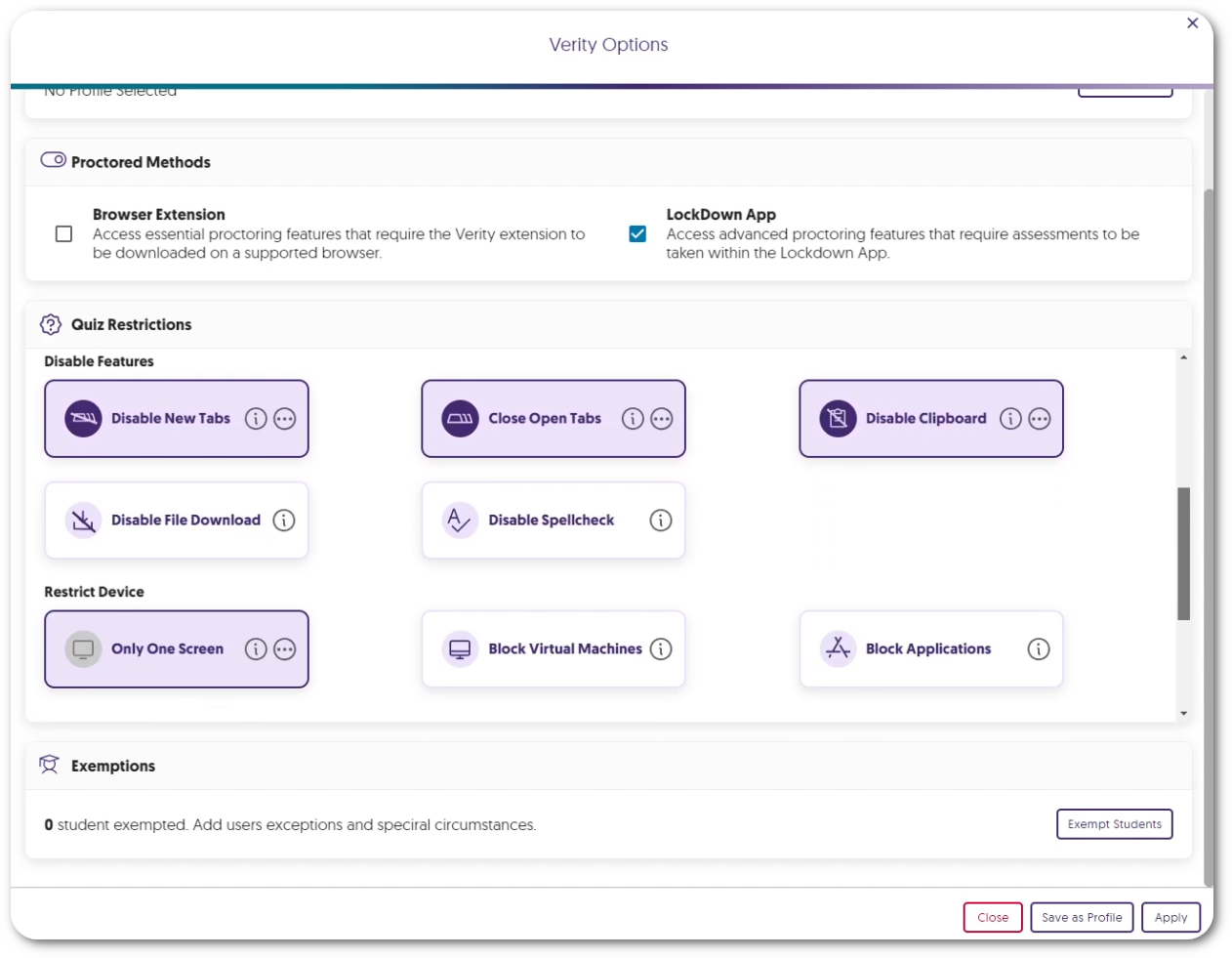The height and width of the screenshot is (958, 1232).
Task: Expand more options for Disable Clipboard
Action: [x=1040, y=419]
